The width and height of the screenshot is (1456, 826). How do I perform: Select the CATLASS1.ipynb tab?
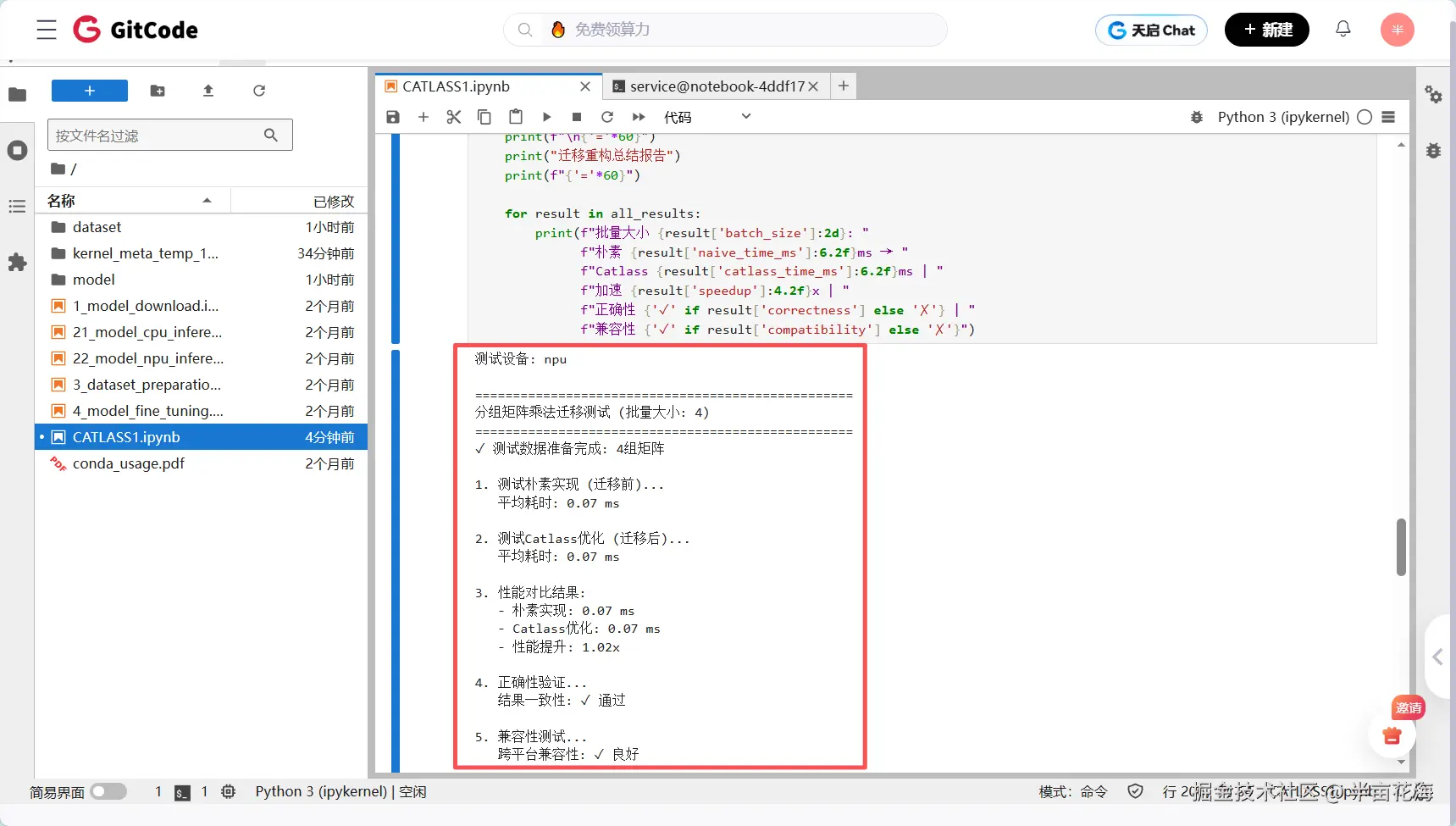point(456,86)
